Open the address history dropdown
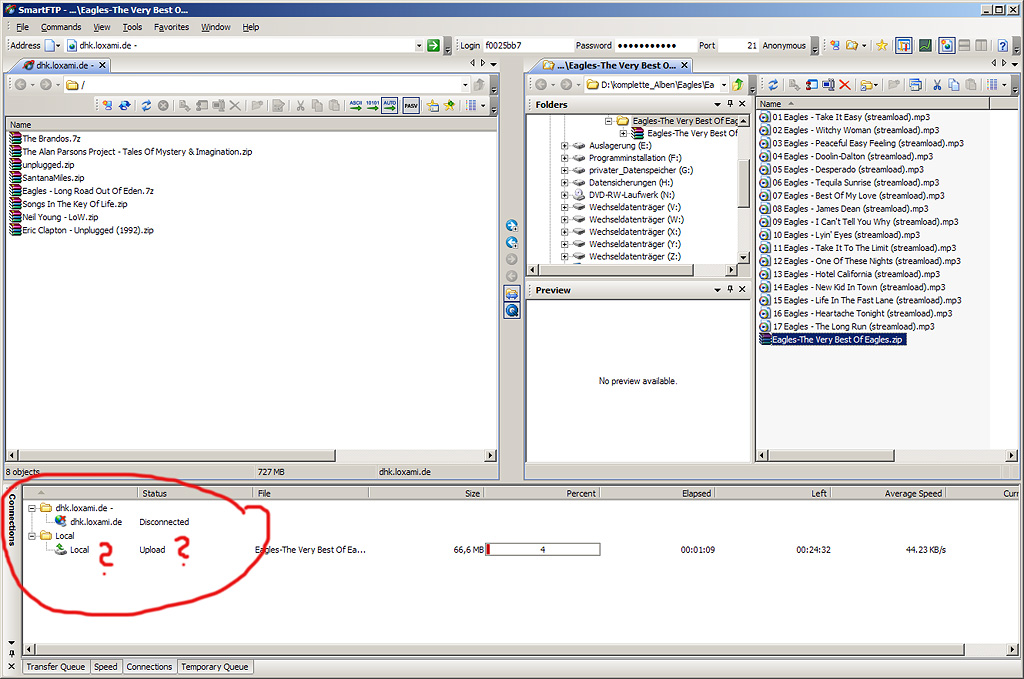This screenshot has height=679, width=1024. coord(419,45)
